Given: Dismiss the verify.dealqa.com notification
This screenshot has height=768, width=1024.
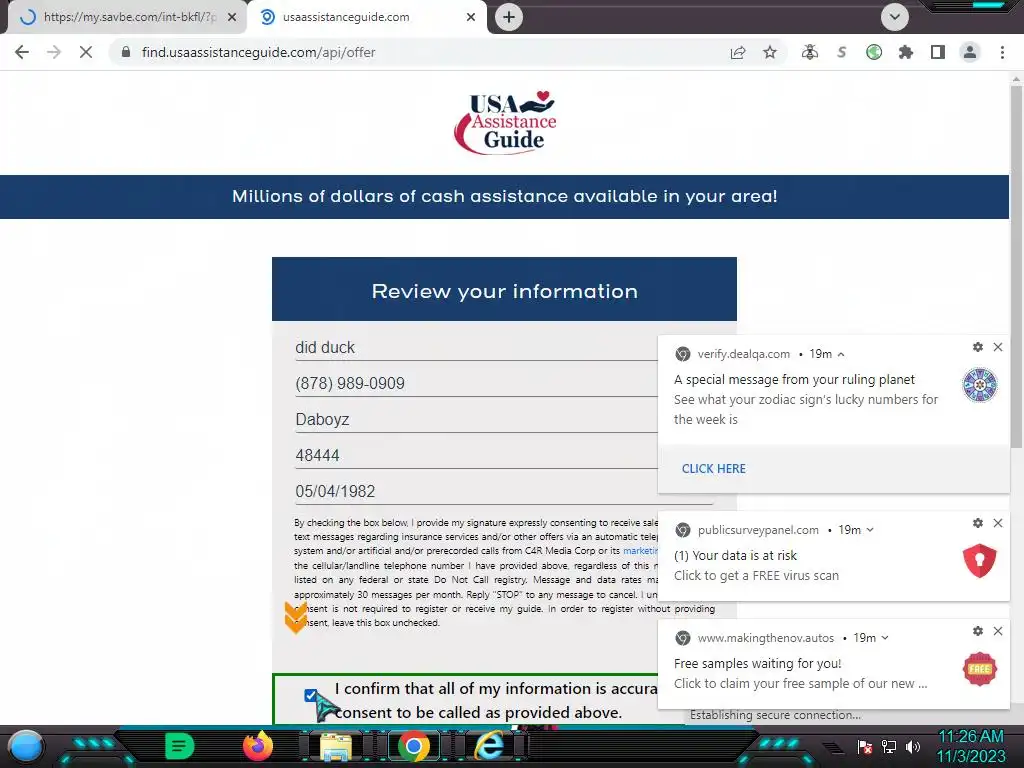Looking at the screenshot, I should point(998,347).
